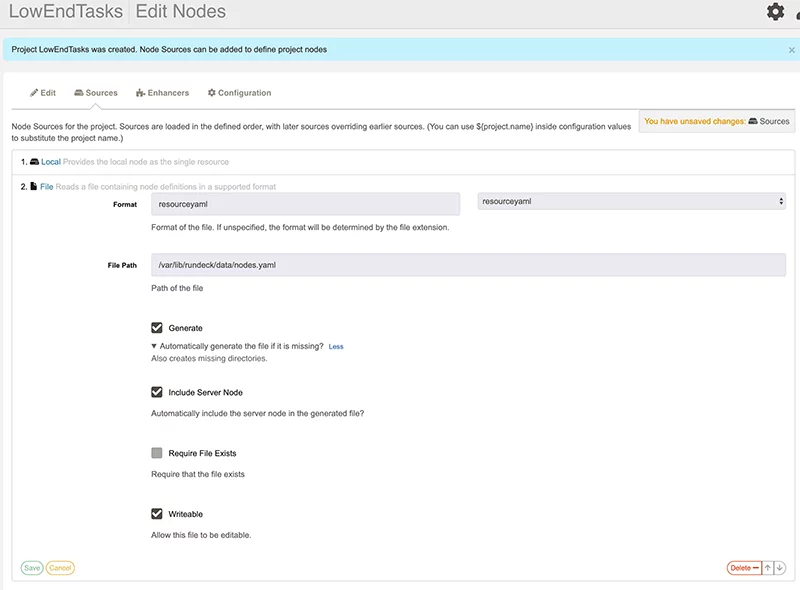Click the File node source link
800x590 pixels.
point(46,187)
